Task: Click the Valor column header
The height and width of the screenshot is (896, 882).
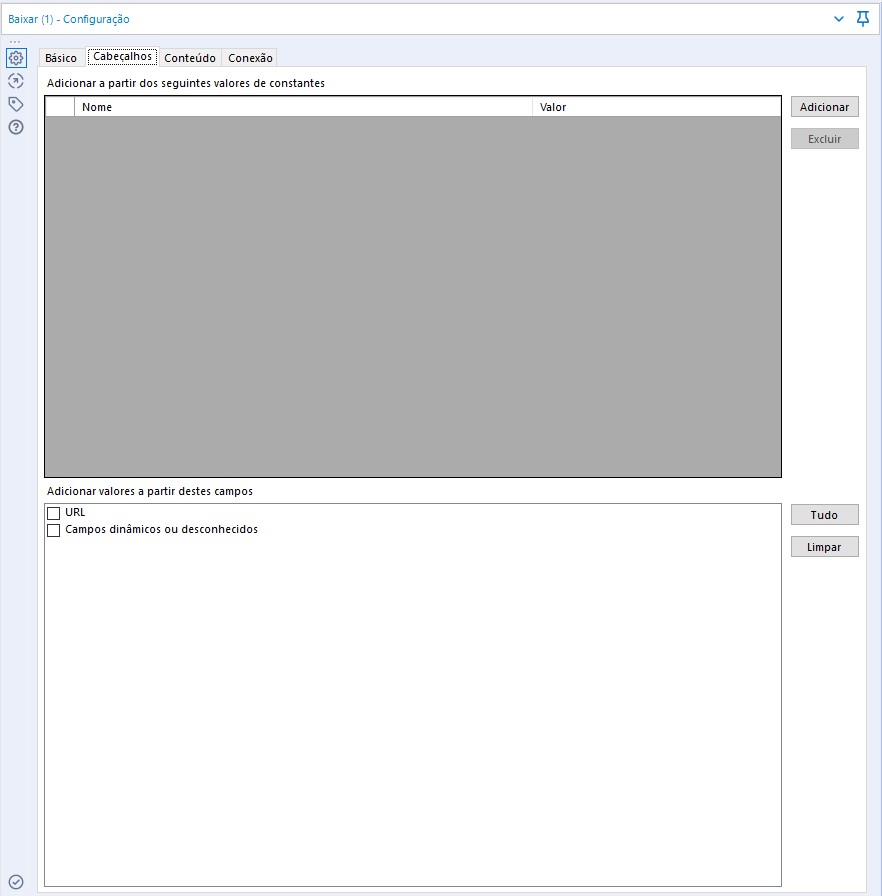Action: click(656, 107)
